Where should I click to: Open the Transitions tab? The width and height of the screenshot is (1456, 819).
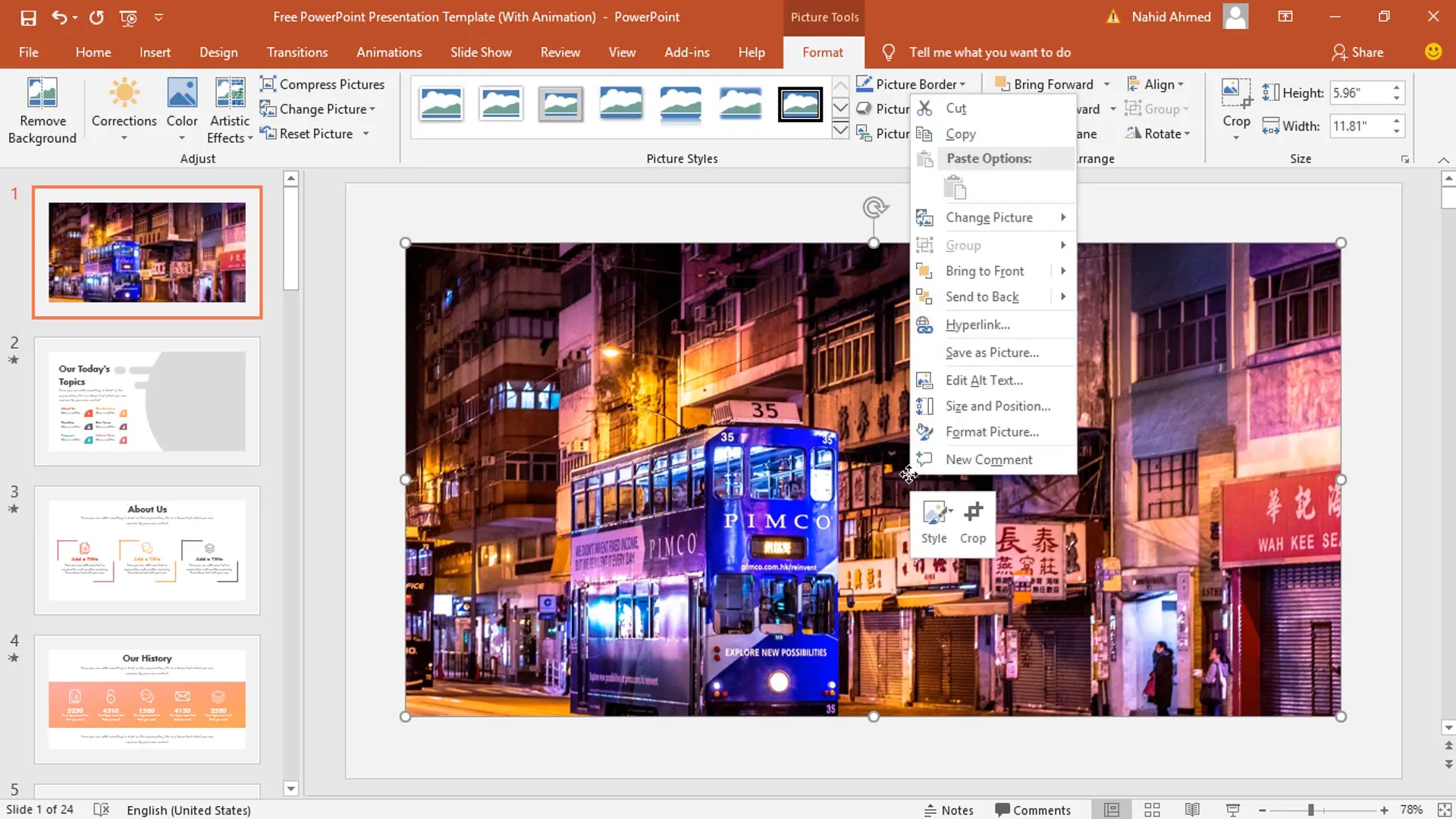point(297,52)
